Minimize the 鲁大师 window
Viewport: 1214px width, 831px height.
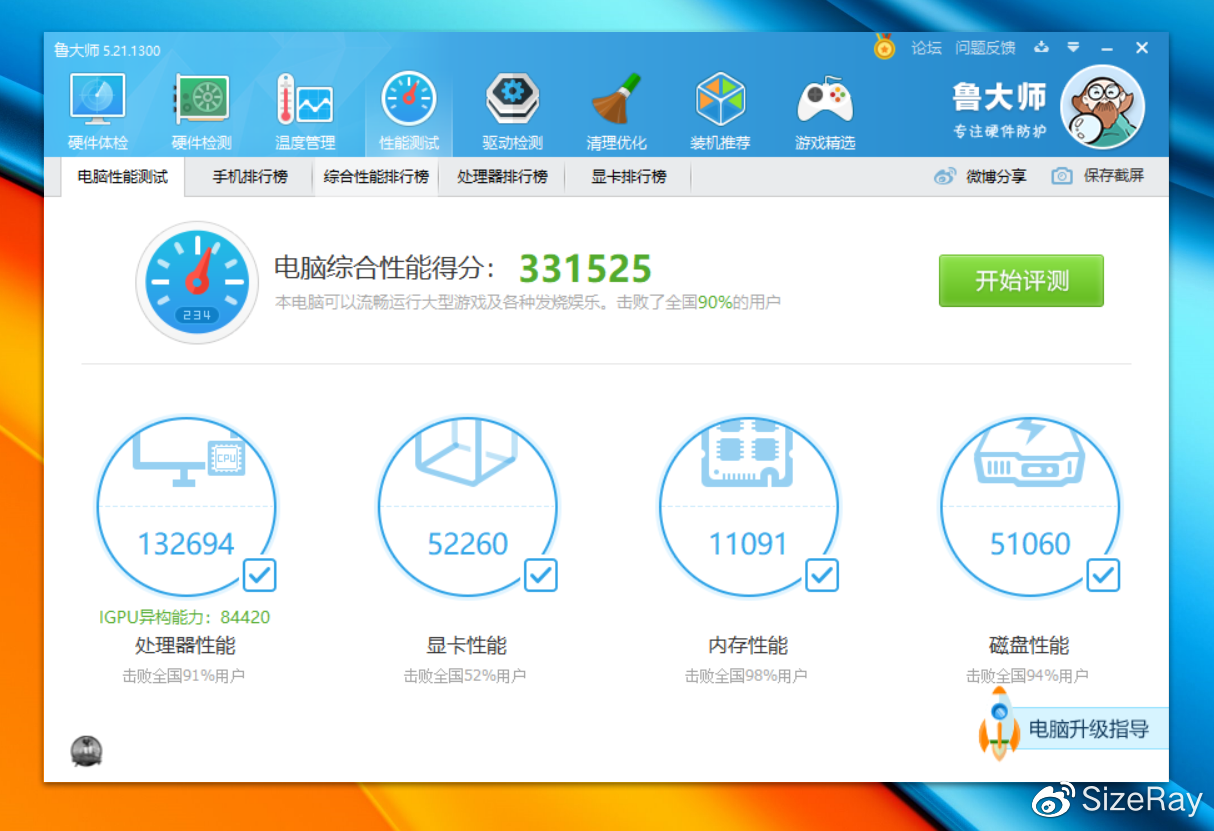coord(1107,48)
